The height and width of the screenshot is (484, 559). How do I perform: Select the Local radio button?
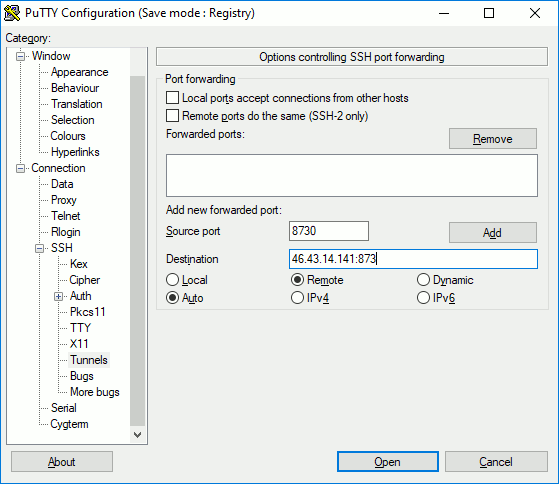coord(172,280)
